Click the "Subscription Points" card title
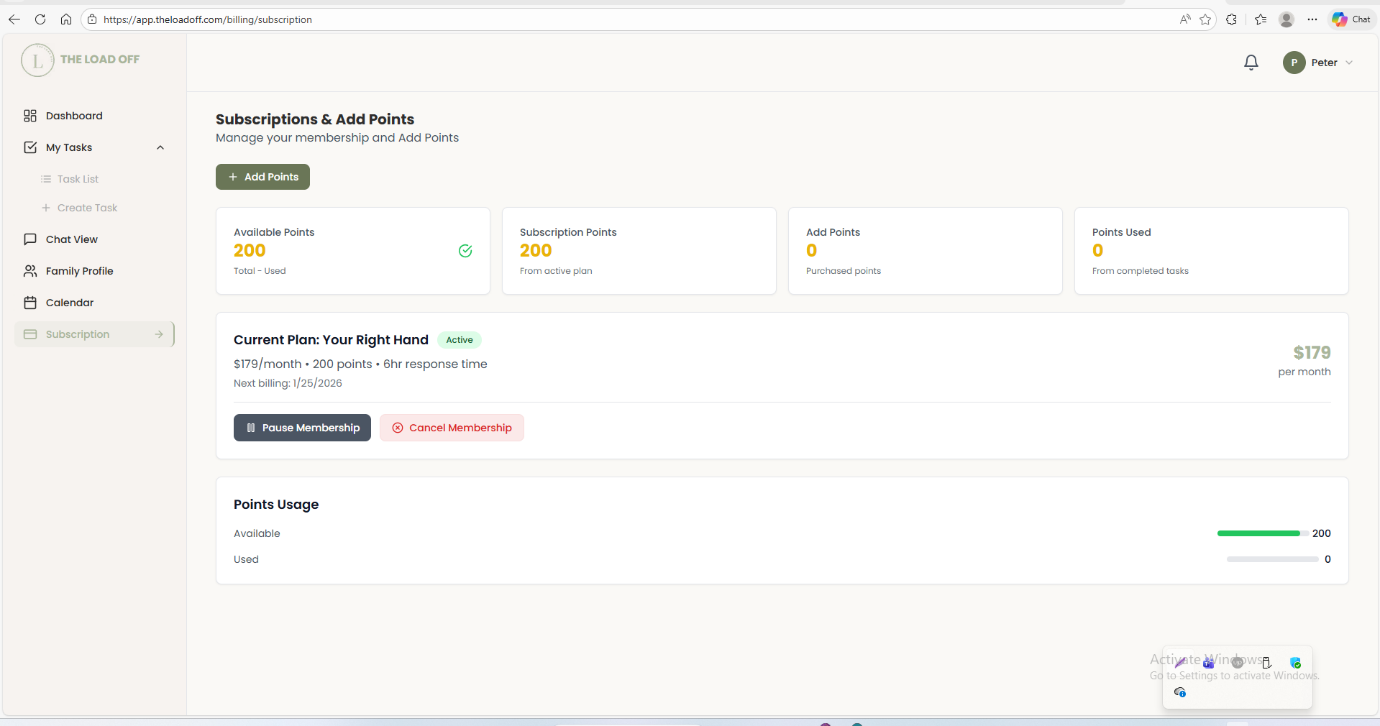Image resolution: width=1380 pixels, height=726 pixels. point(568,232)
